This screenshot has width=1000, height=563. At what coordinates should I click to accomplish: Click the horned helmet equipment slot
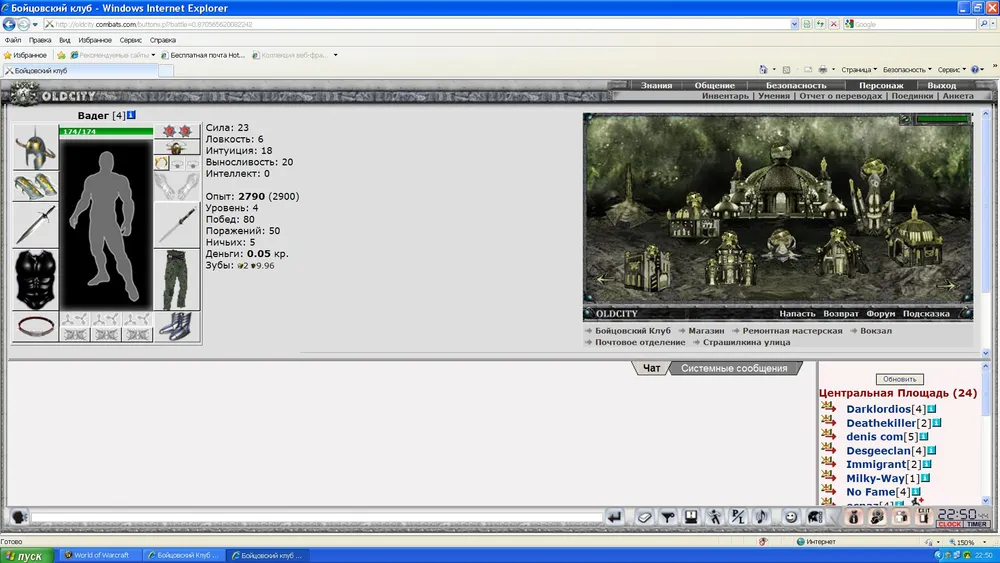(x=35, y=148)
